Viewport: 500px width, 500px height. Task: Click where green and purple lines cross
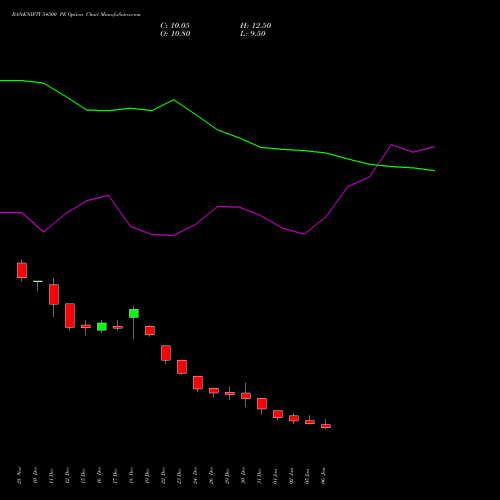377,165
